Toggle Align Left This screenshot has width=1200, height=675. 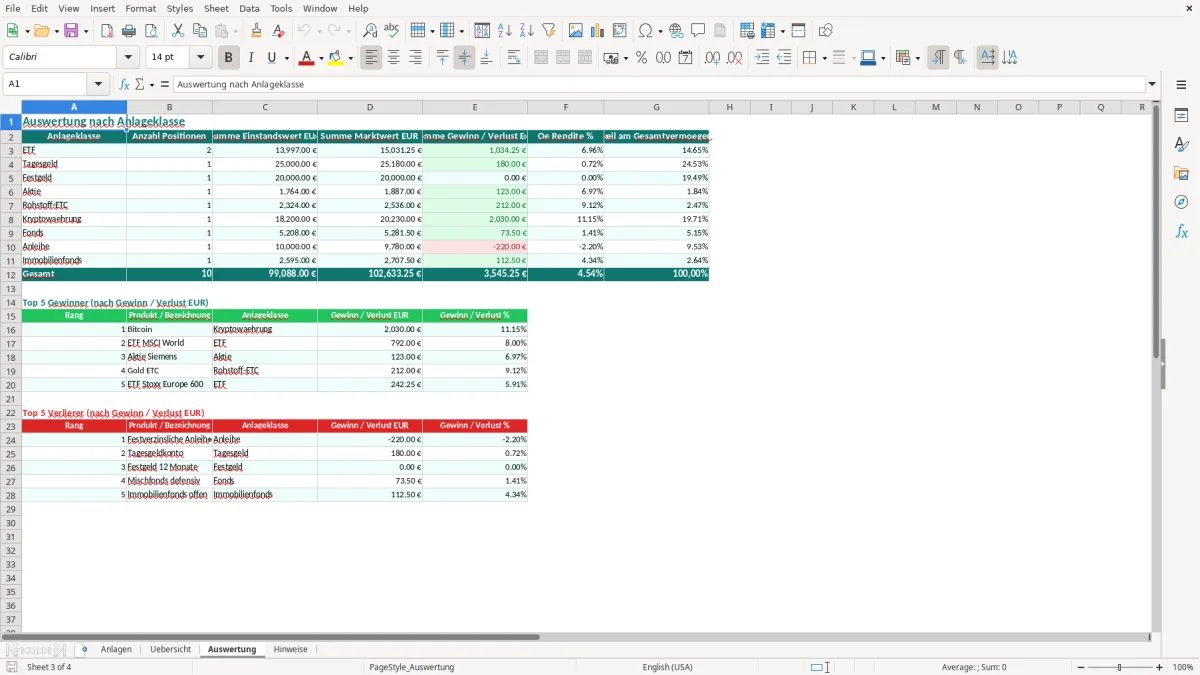point(372,58)
